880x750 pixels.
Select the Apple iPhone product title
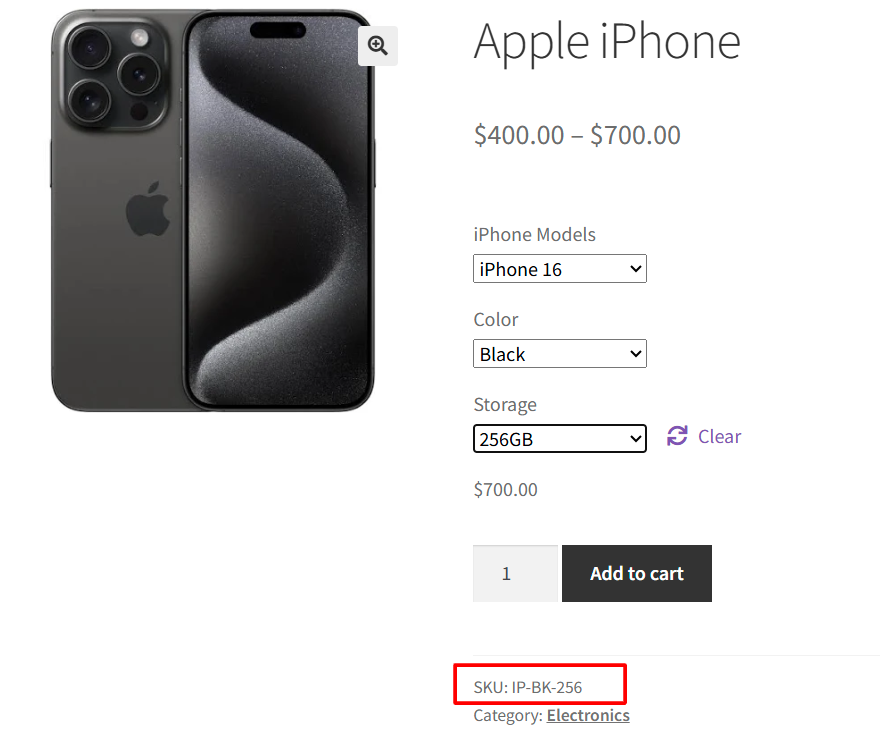pyautogui.click(x=606, y=42)
